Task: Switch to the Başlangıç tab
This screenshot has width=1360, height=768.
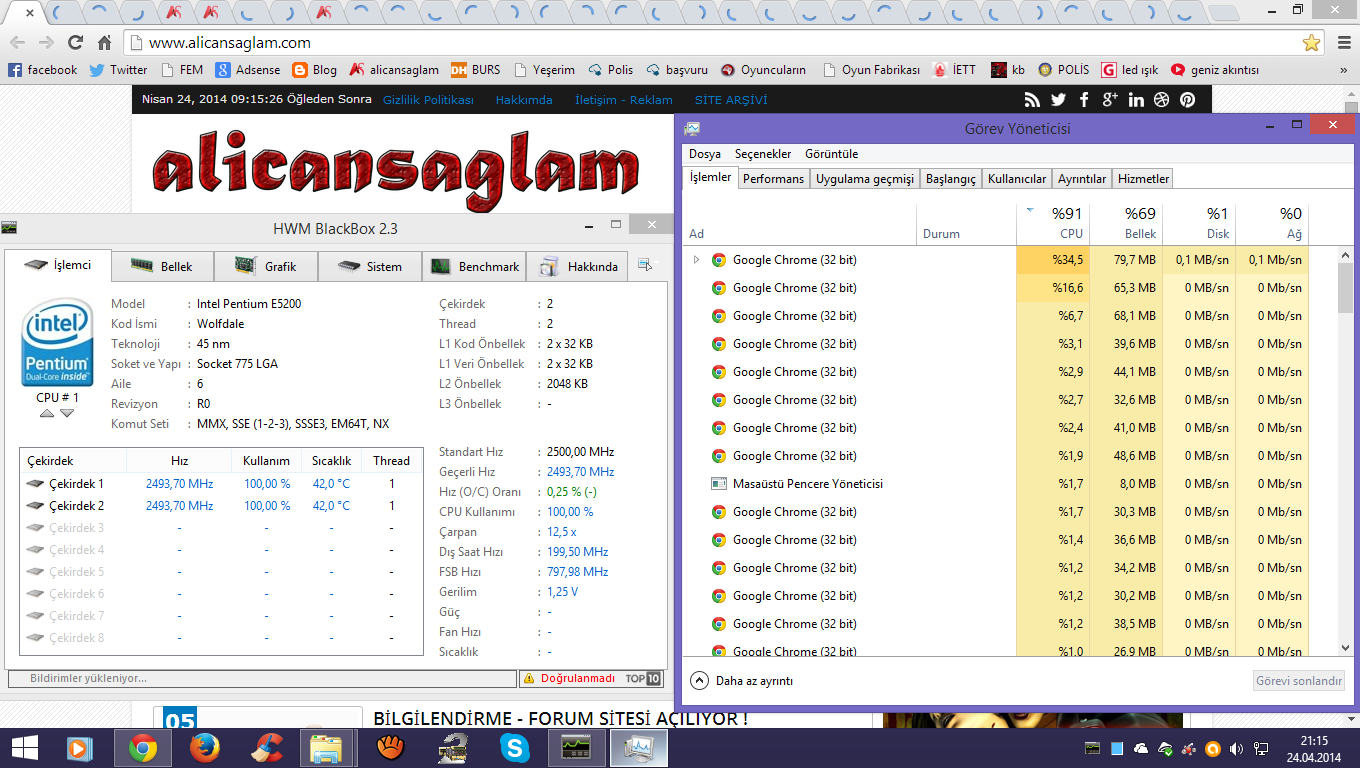Action: pos(951,179)
